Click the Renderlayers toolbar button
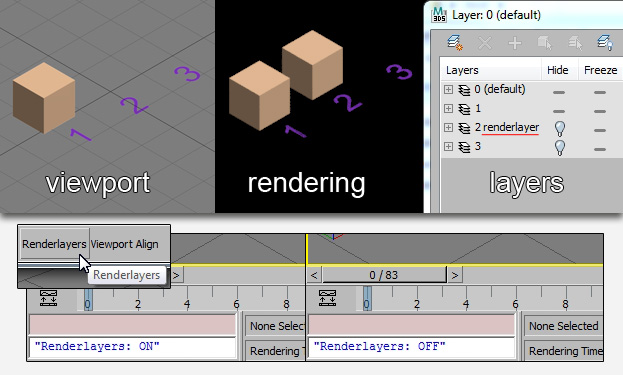The width and height of the screenshot is (623, 375). (x=54, y=244)
